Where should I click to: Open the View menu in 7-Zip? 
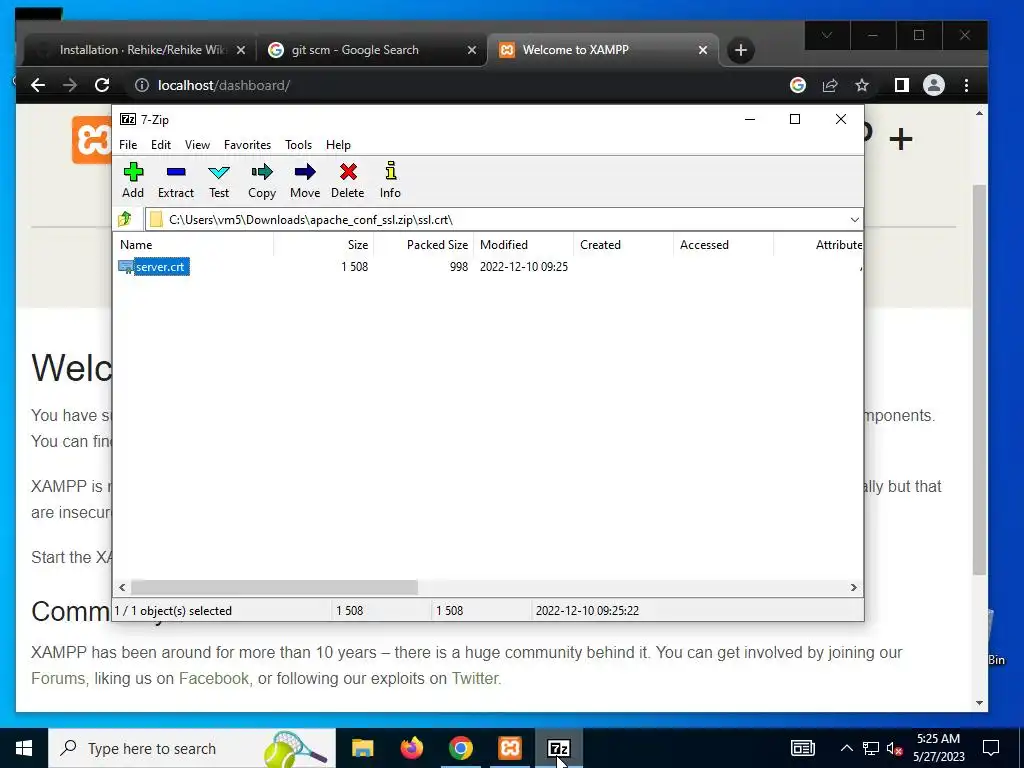point(197,145)
